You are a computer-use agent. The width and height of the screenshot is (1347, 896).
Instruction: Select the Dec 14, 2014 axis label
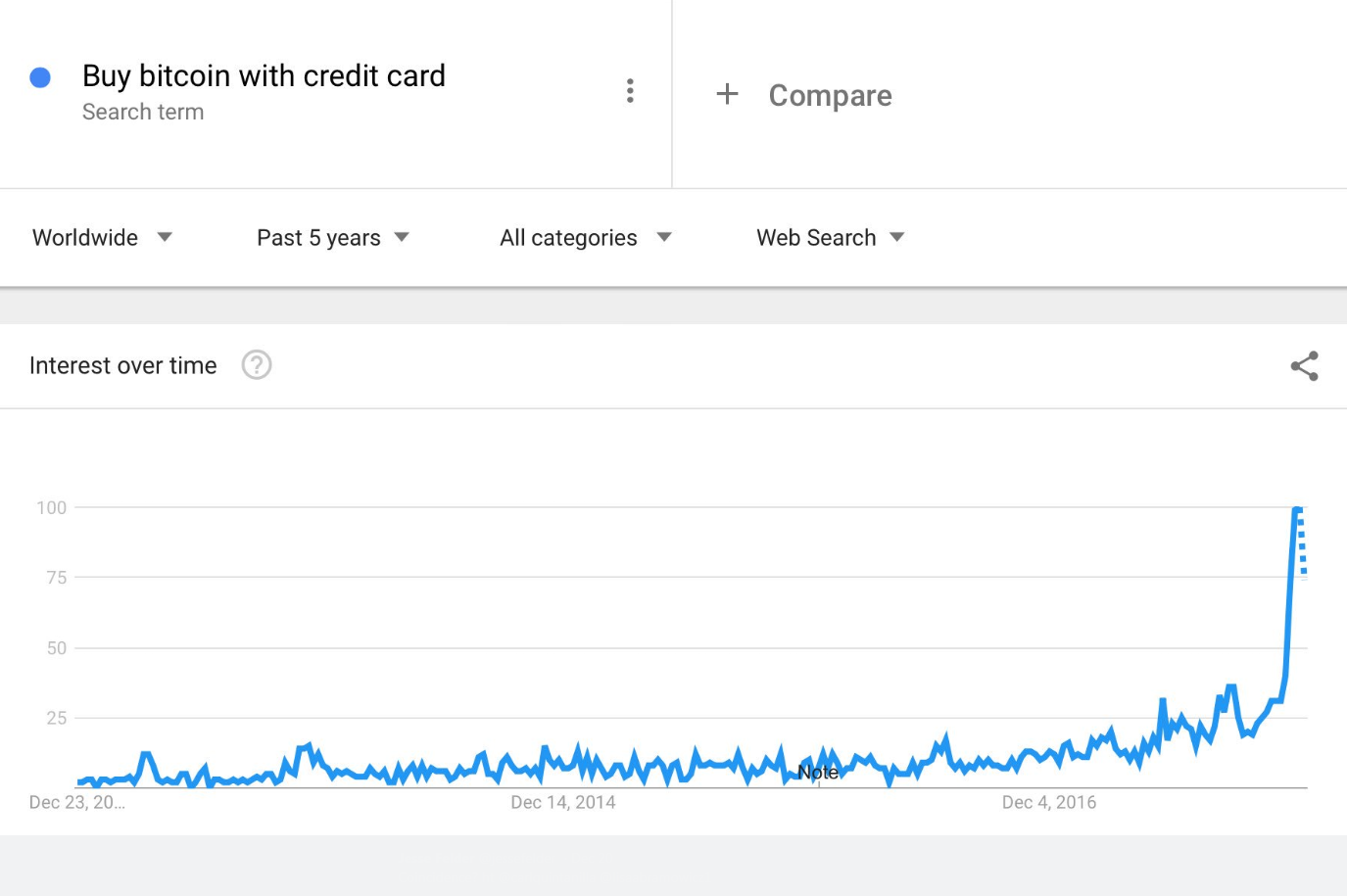tap(563, 802)
